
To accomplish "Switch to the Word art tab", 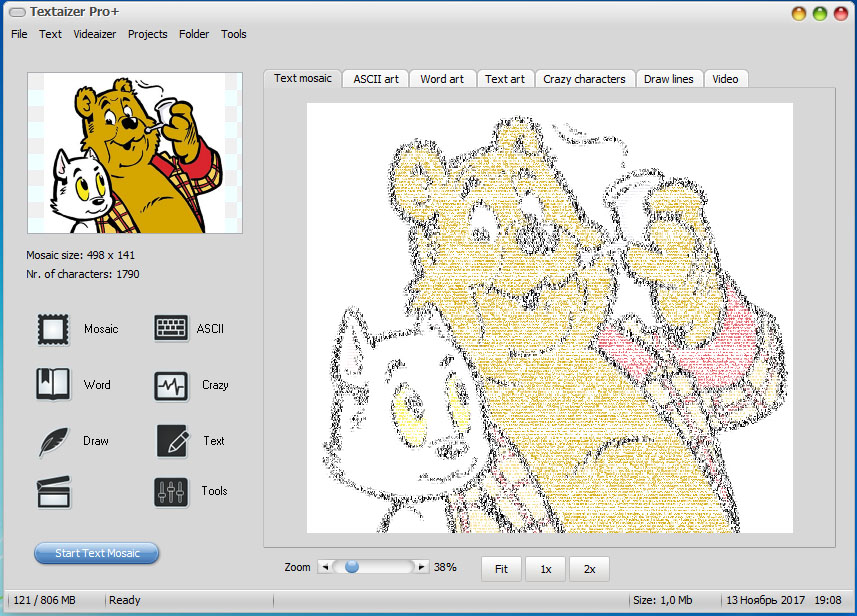I will (442, 79).
